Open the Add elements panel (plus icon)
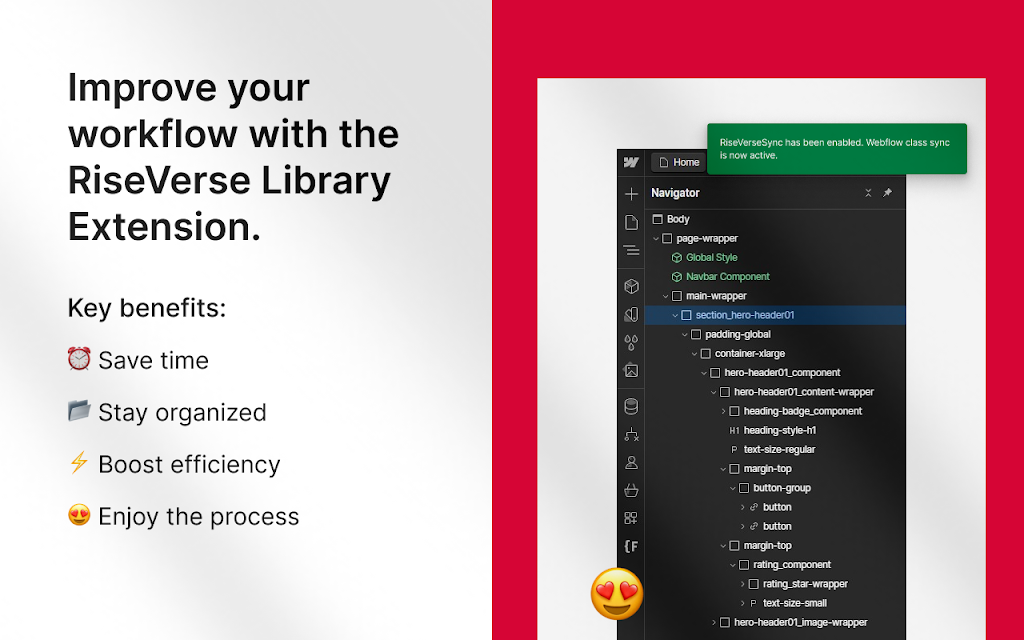This screenshot has width=1024, height=640. click(631, 194)
